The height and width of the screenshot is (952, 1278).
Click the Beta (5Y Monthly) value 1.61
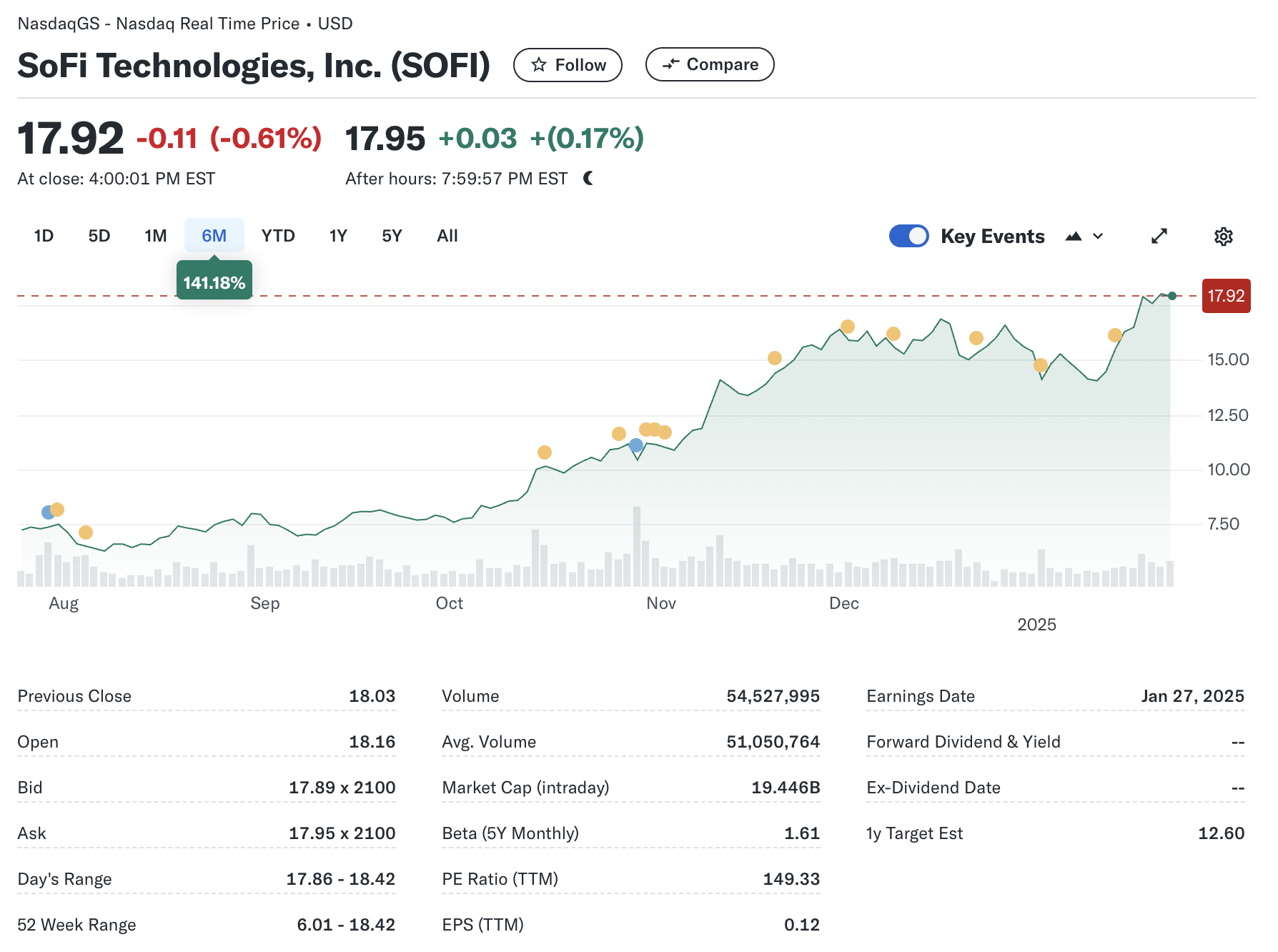point(802,833)
